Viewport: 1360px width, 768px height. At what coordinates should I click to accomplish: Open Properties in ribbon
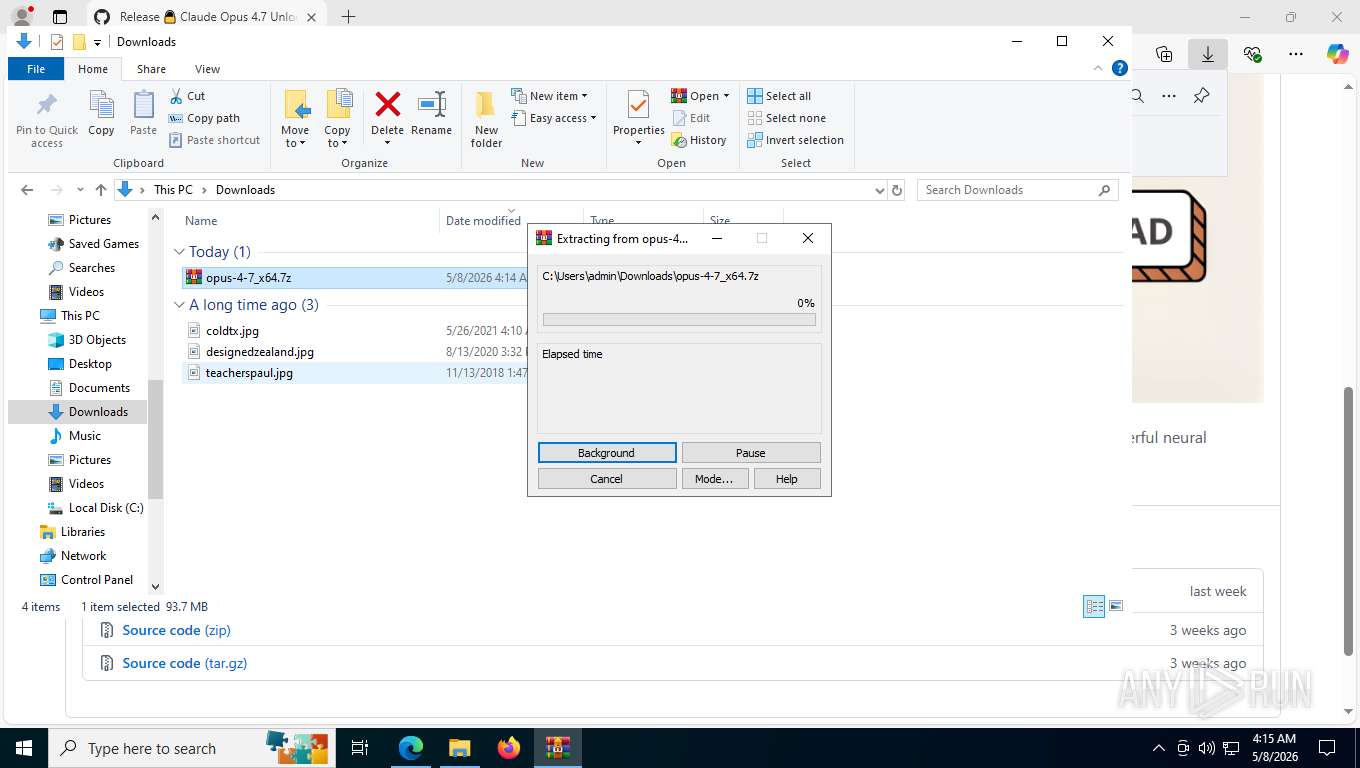tap(638, 116)
